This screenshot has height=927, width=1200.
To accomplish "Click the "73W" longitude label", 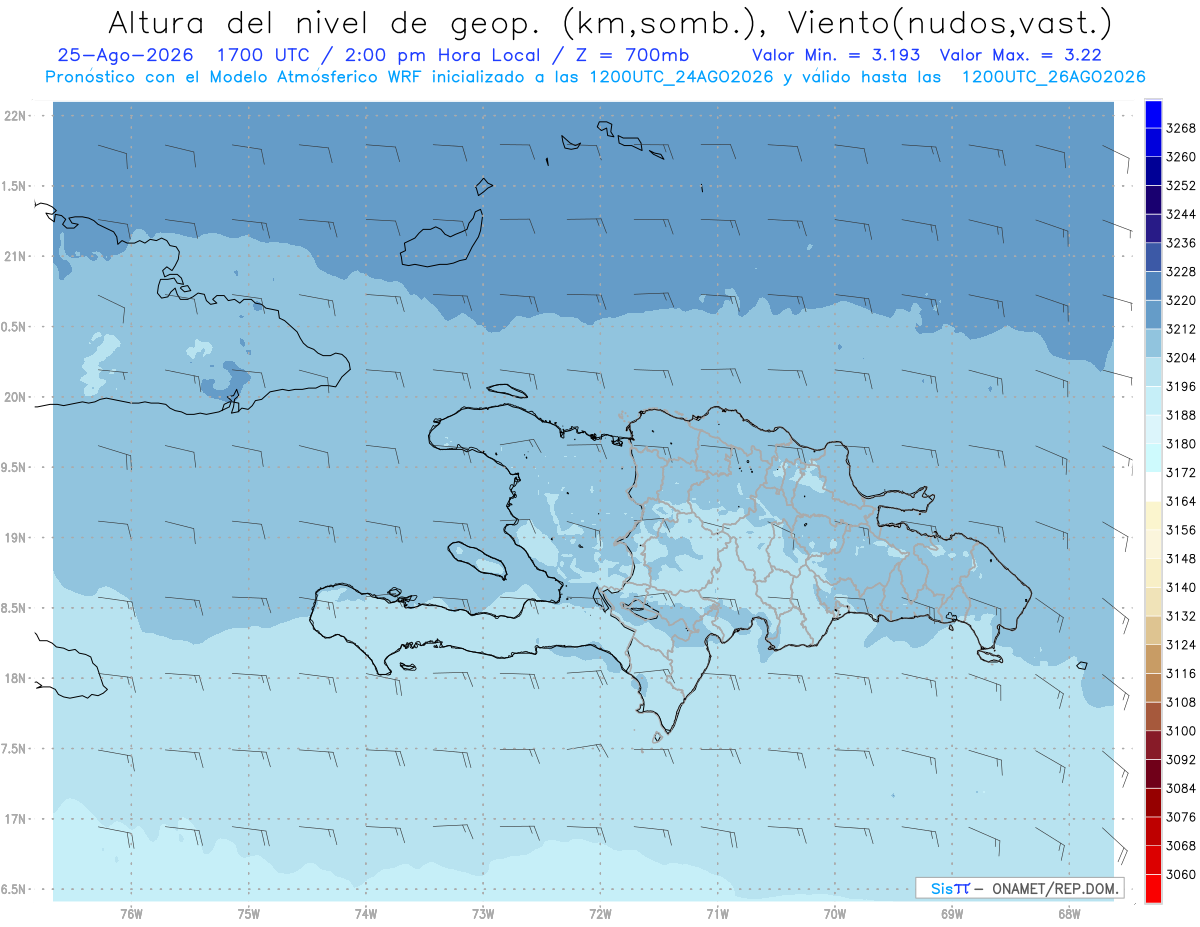I will click(x=483, y=913).
